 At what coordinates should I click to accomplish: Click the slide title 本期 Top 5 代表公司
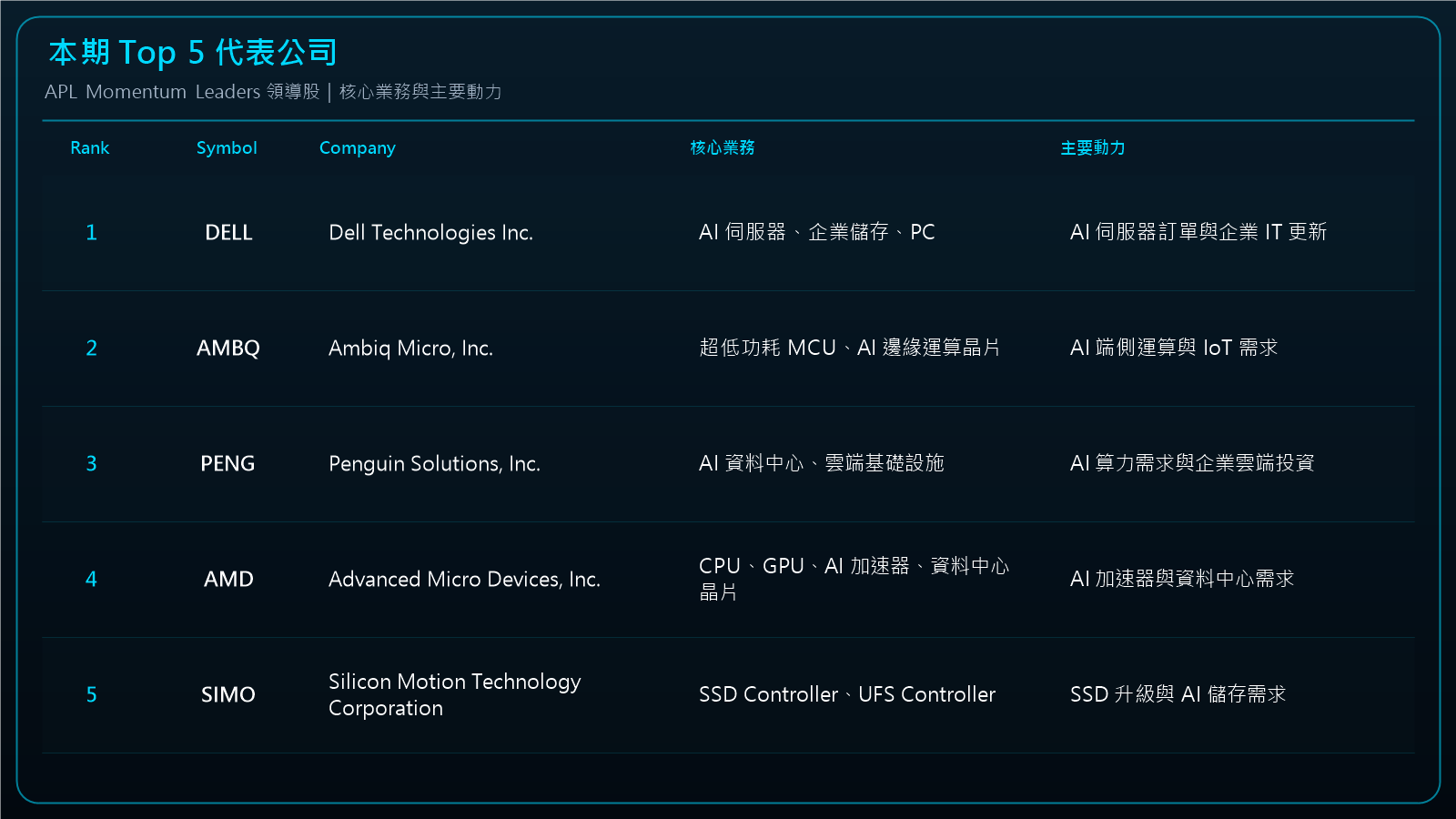point(193,53)
